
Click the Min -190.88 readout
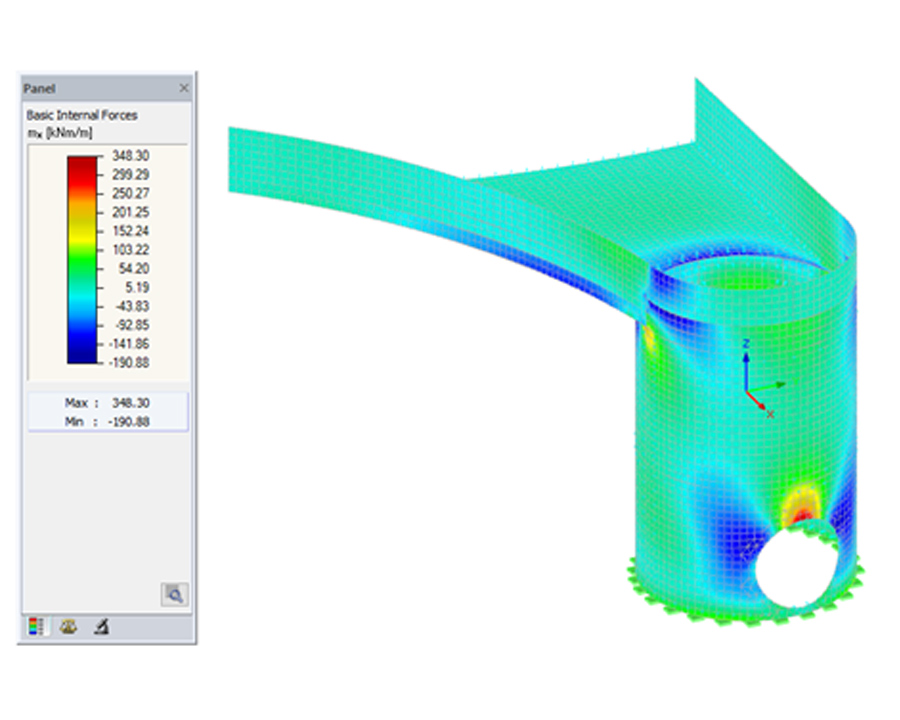point(107,421)
